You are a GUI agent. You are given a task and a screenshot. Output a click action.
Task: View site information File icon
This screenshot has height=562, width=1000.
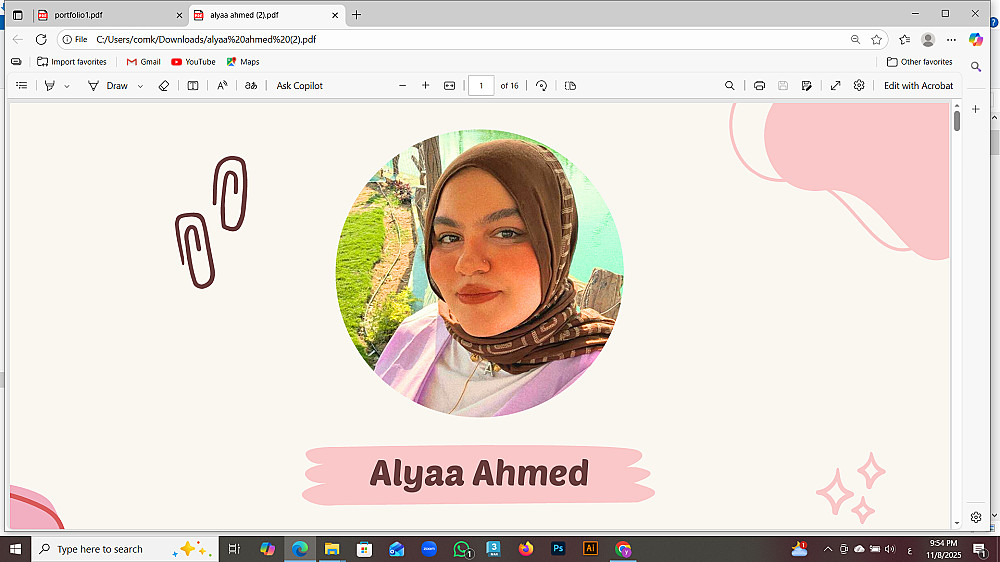pos(75,40)
